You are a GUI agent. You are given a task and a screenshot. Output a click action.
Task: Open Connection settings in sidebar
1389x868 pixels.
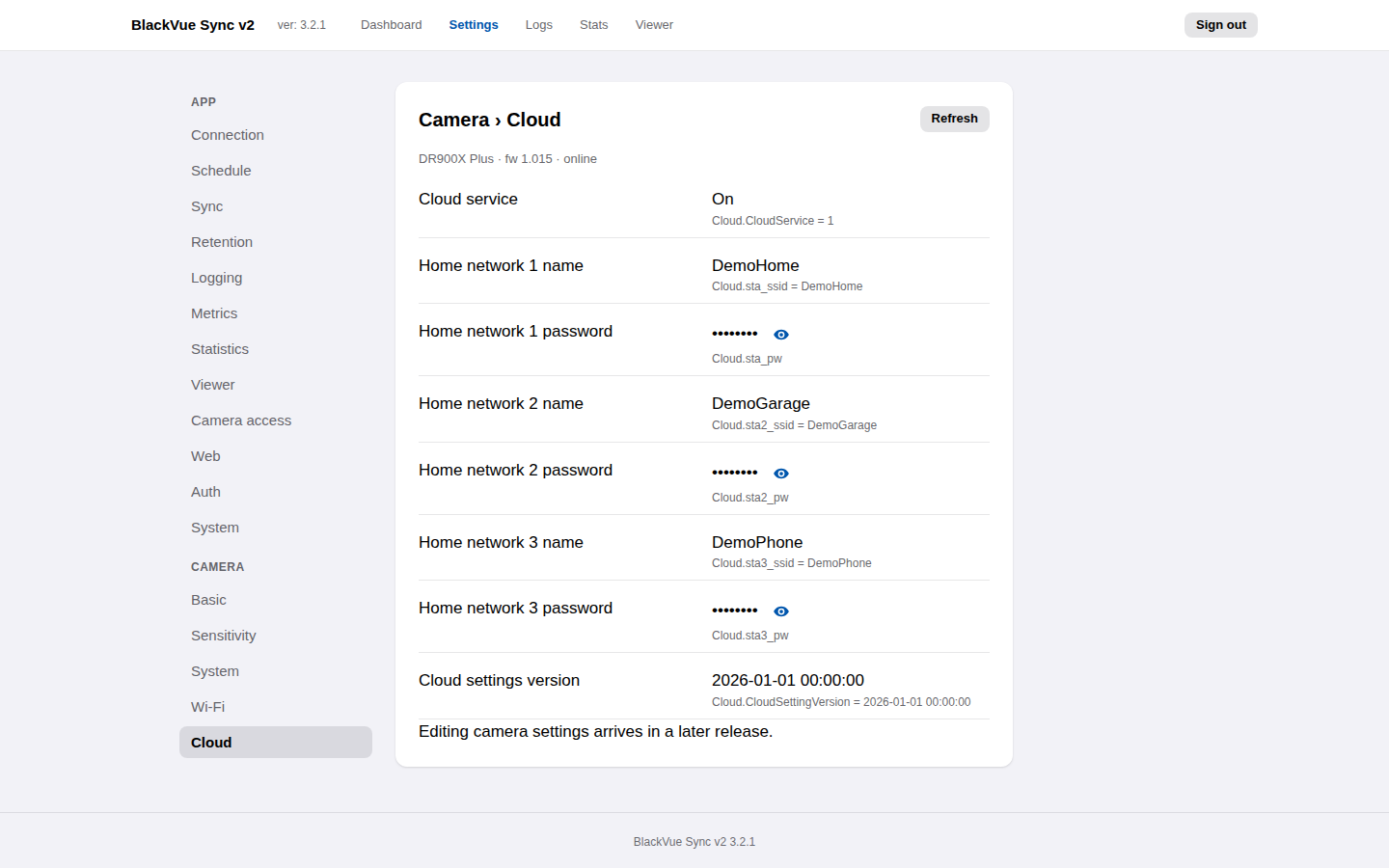pos(276,135)
